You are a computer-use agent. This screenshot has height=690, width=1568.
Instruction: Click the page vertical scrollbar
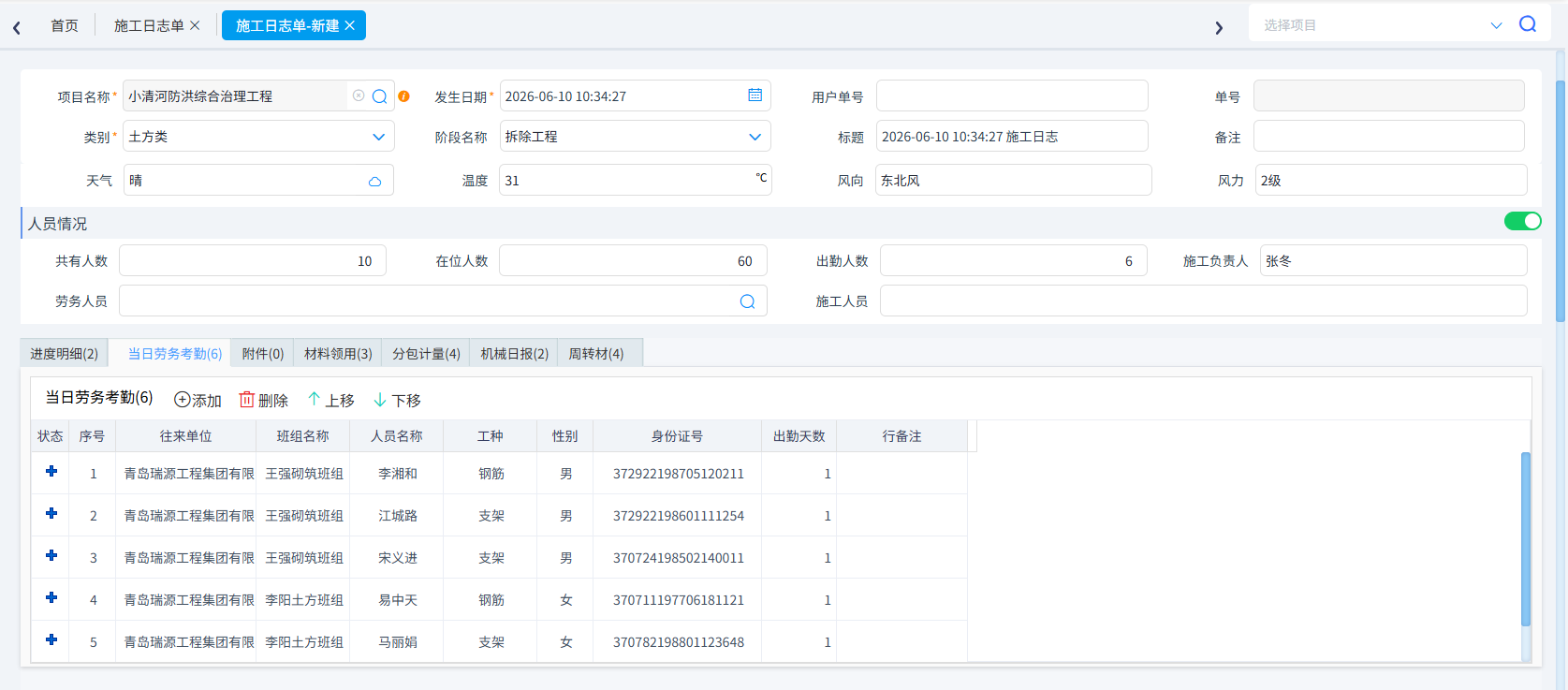[x=1561, y=201]
